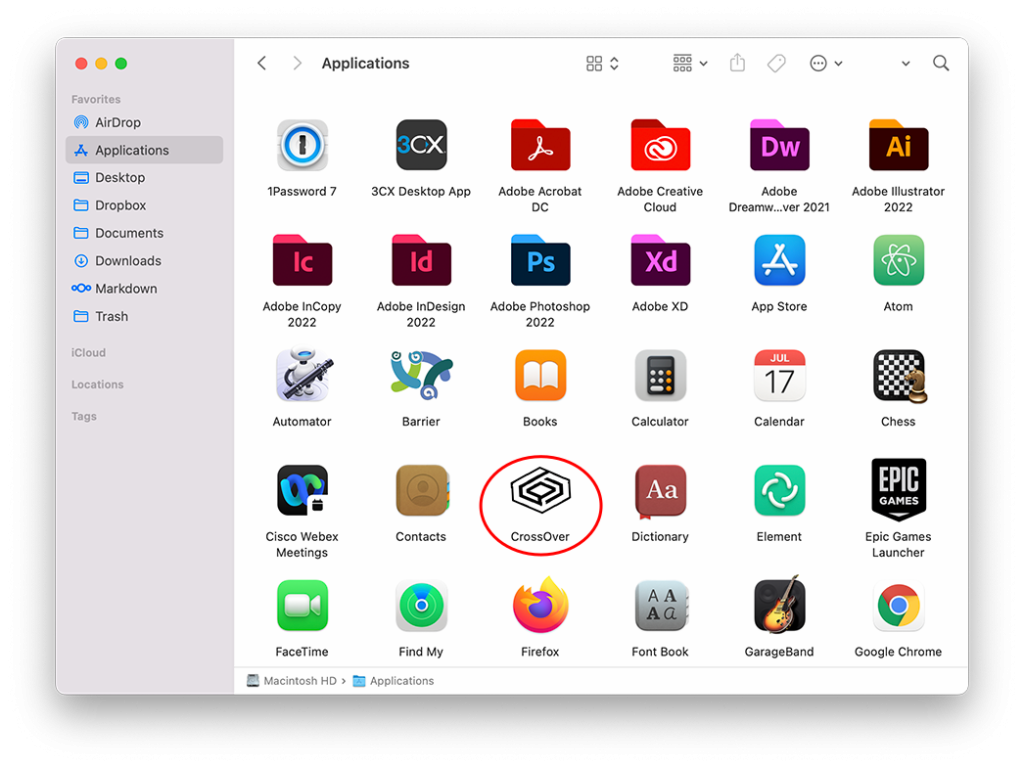Open the Epic Games Launcher icon
The image size is (1024, 768).
898,491
